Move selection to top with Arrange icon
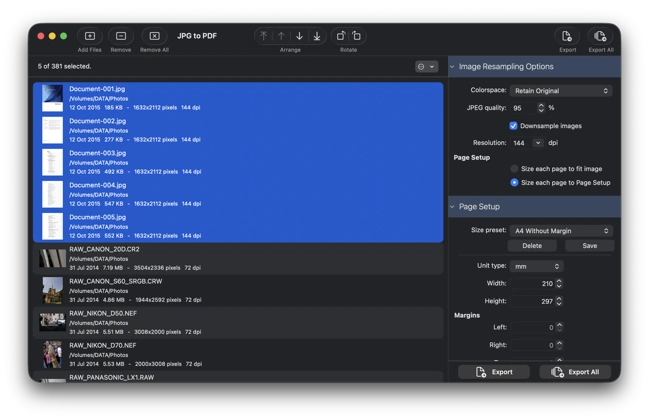This screenshot has height=419, width=649. (264, 36)
